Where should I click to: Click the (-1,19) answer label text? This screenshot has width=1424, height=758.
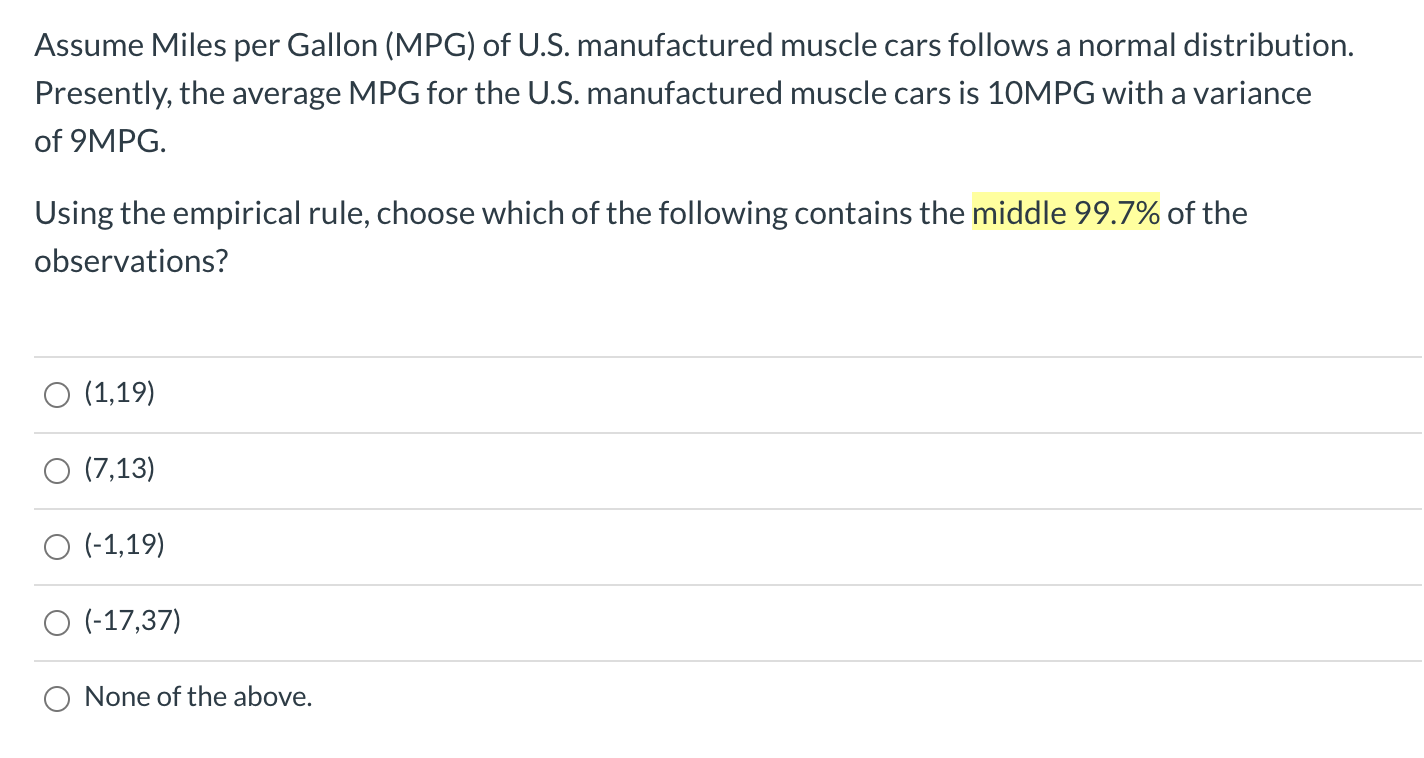pyautogui.click(x=124, y=546)
